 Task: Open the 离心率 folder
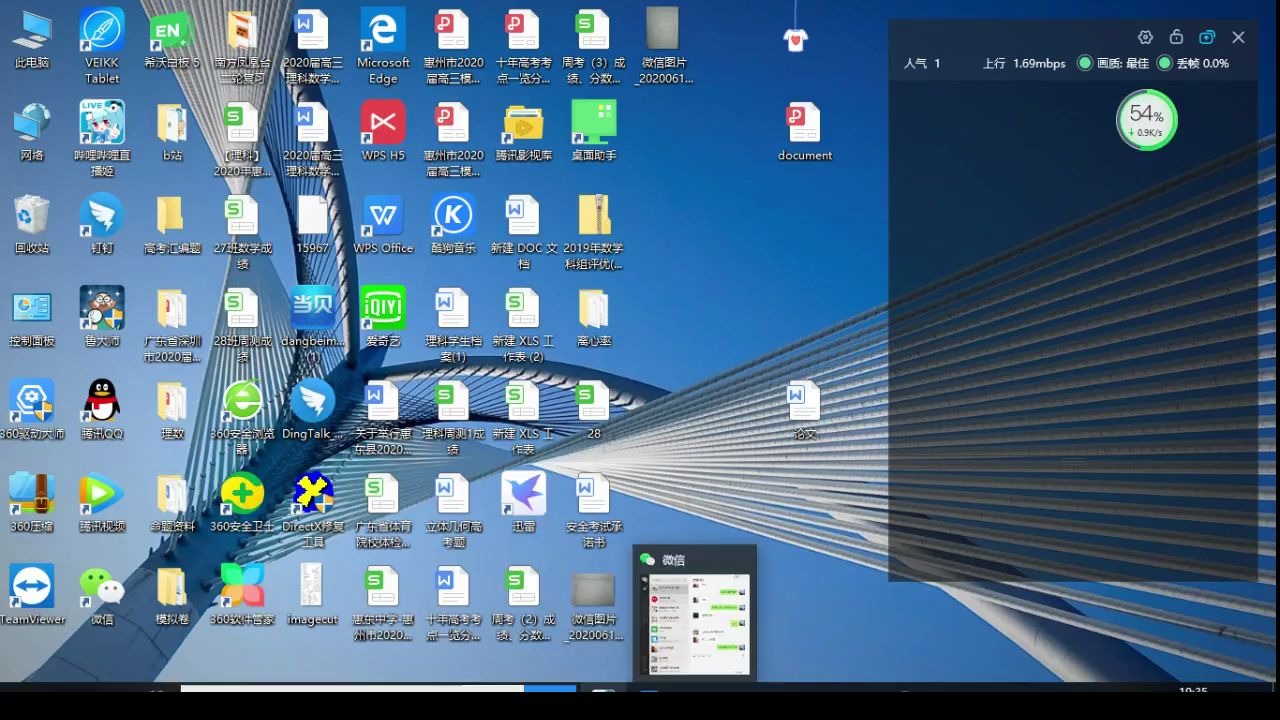pyautogui.click(x=594, y=317)
